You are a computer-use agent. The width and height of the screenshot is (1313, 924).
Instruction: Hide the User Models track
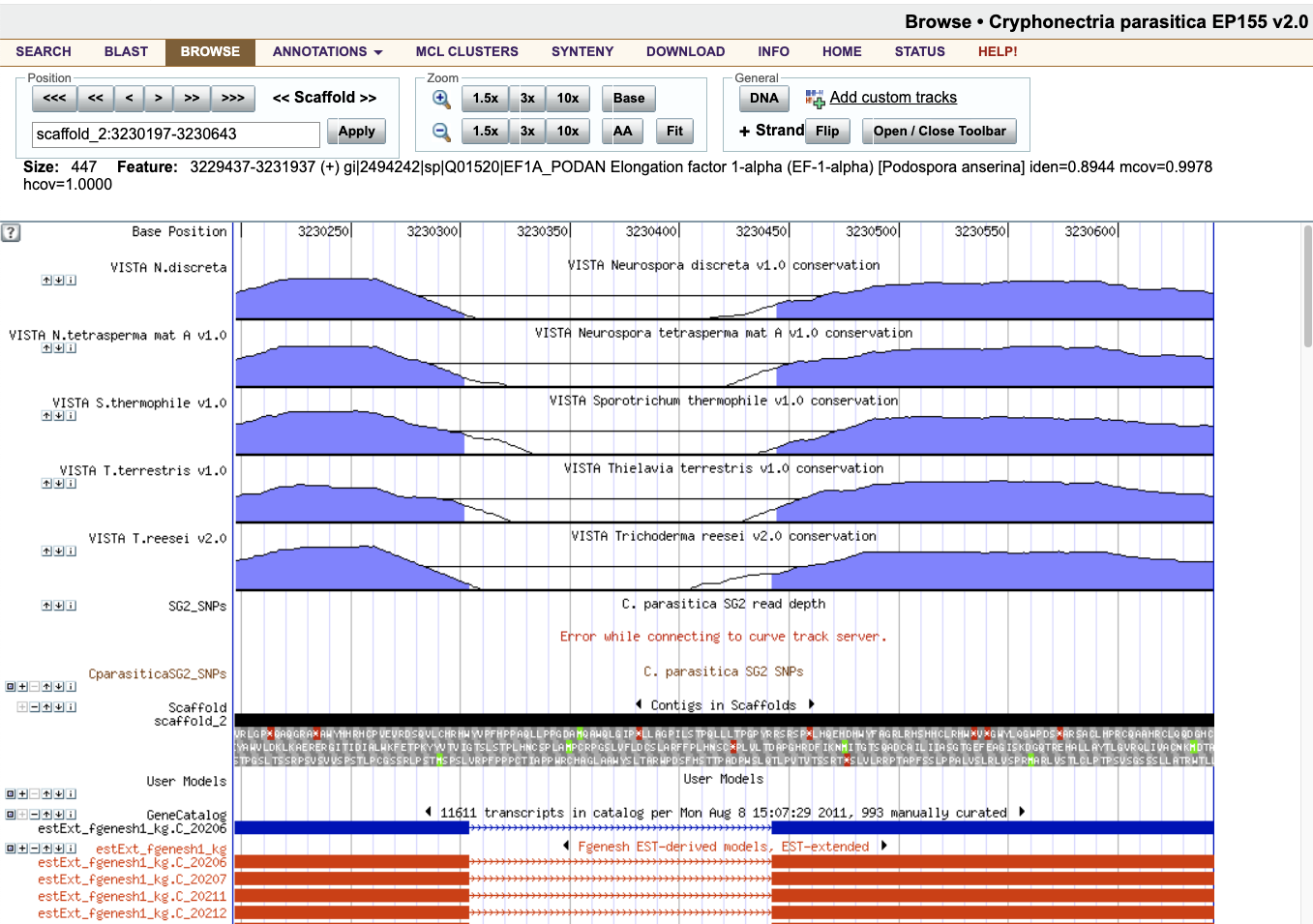pos(11,794)
